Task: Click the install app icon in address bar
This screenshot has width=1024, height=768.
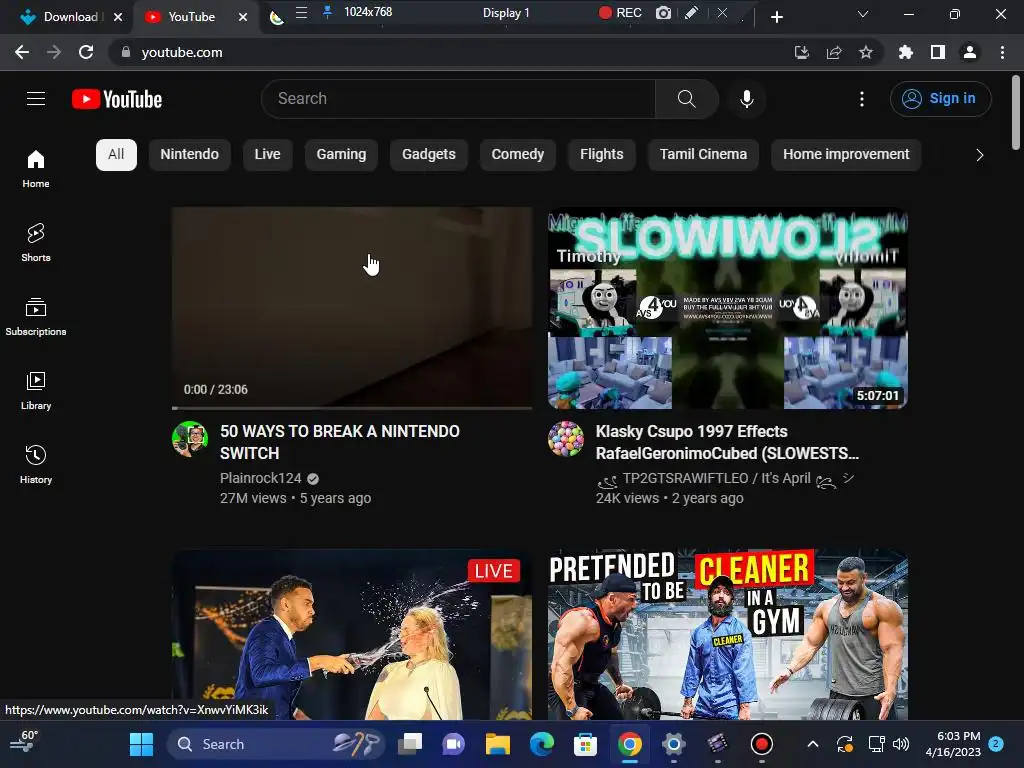Action: 801,52
